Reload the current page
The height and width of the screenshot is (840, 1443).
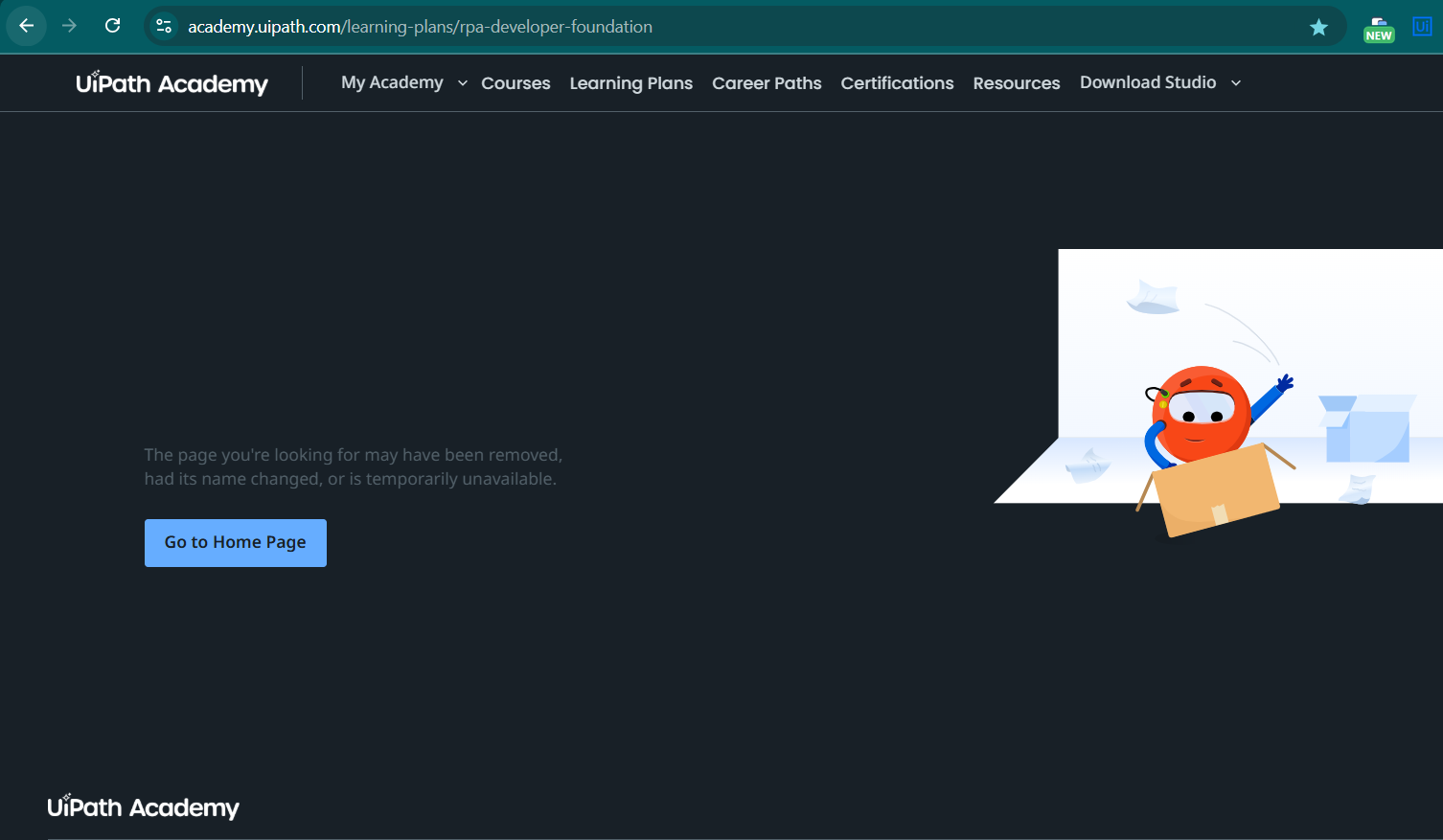pyautogui.click(x=112, y=26)
